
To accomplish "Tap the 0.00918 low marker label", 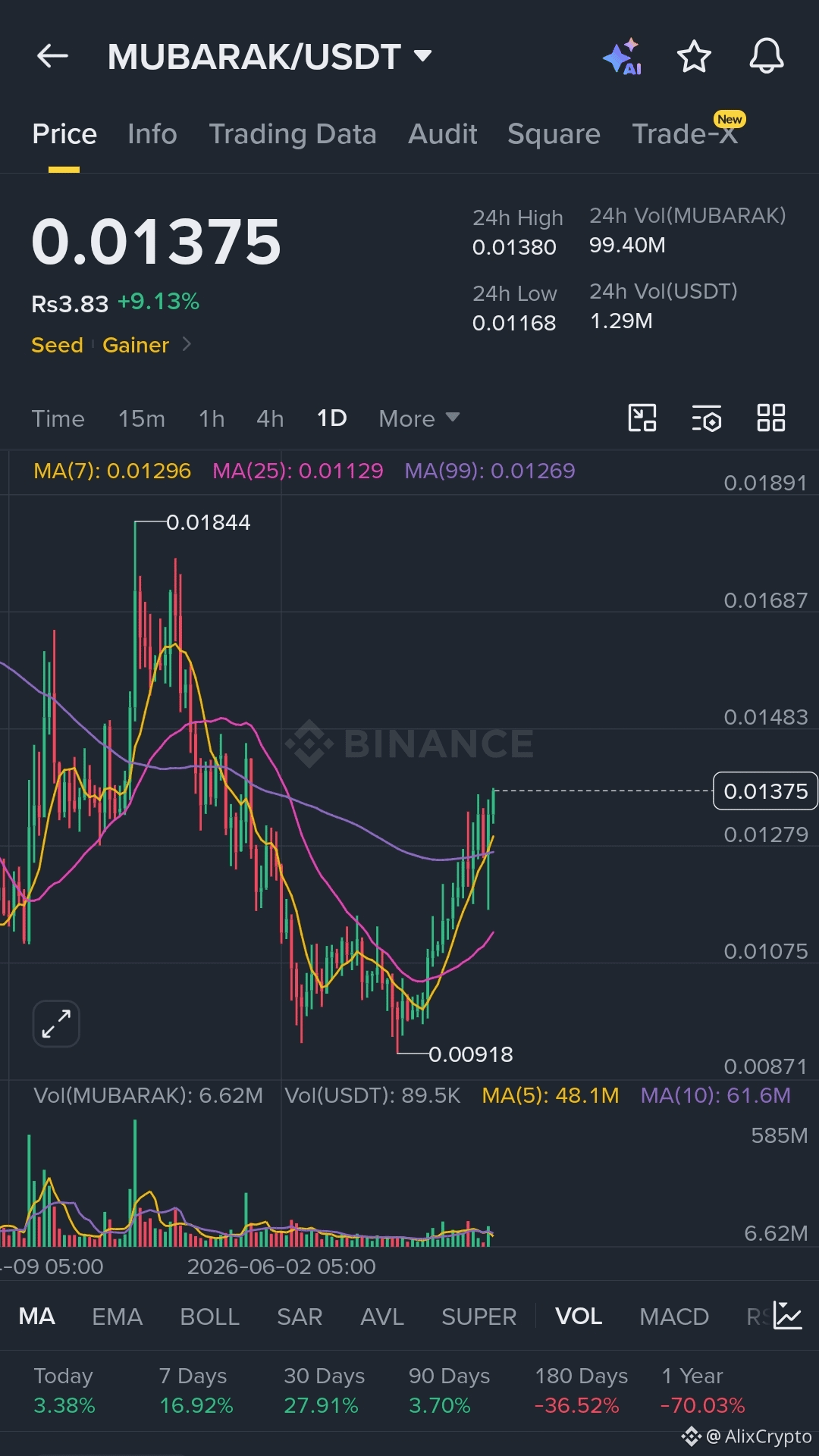I will pyautogui.click(x=471, y=1054).
